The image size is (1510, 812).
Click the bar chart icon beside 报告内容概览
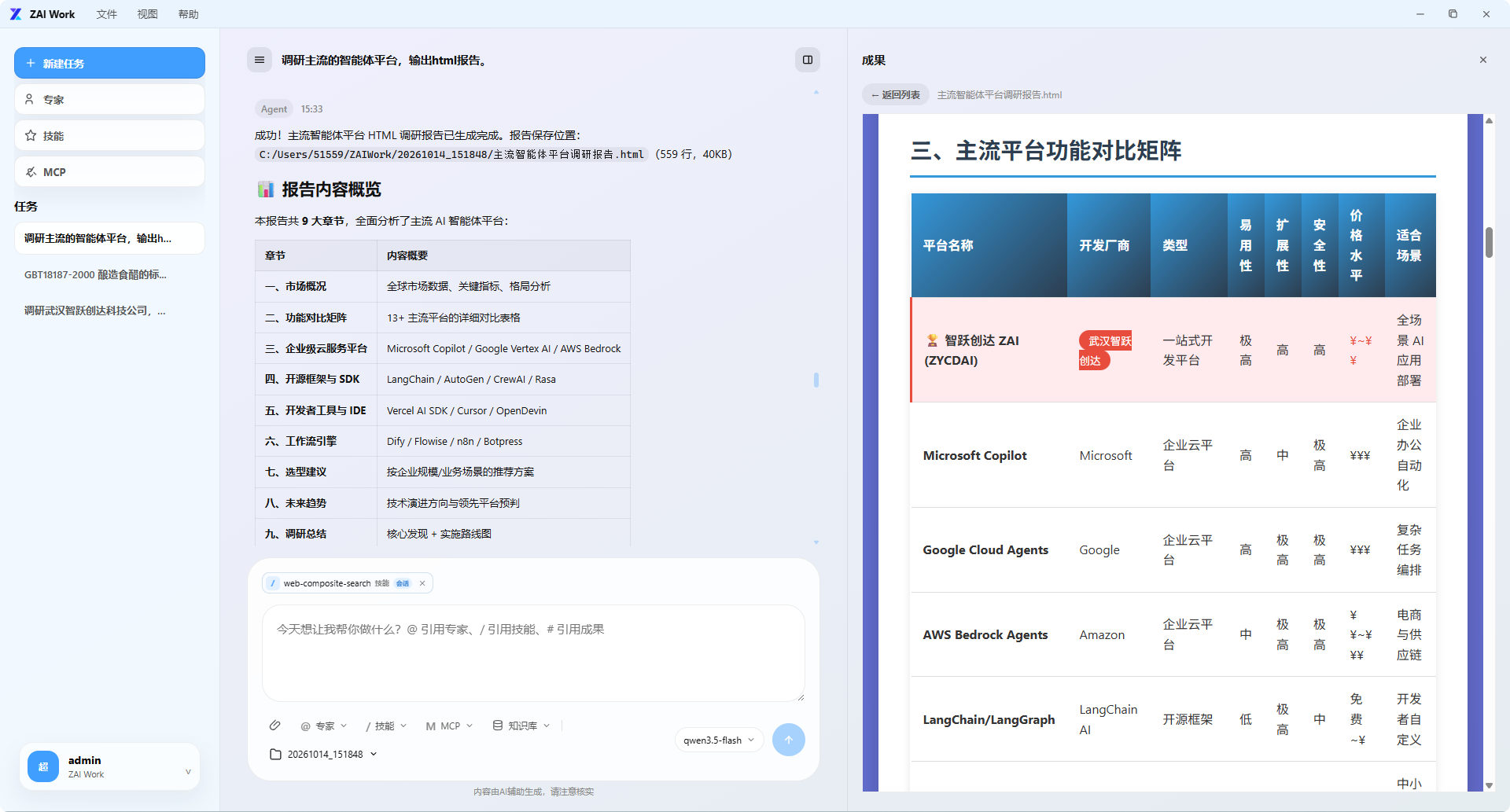(266, 189)
